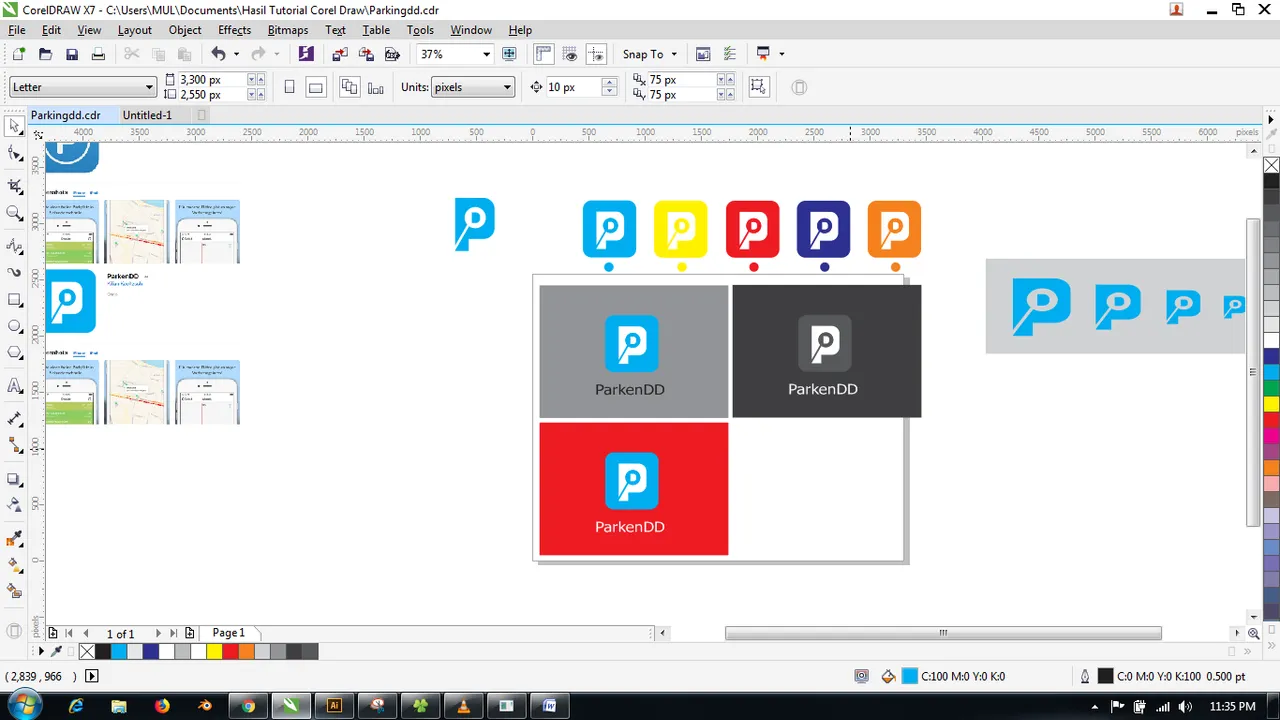Expand the Application Launcher dropdown arrow
Viewport: 1280px width, 720px height.
781,54
